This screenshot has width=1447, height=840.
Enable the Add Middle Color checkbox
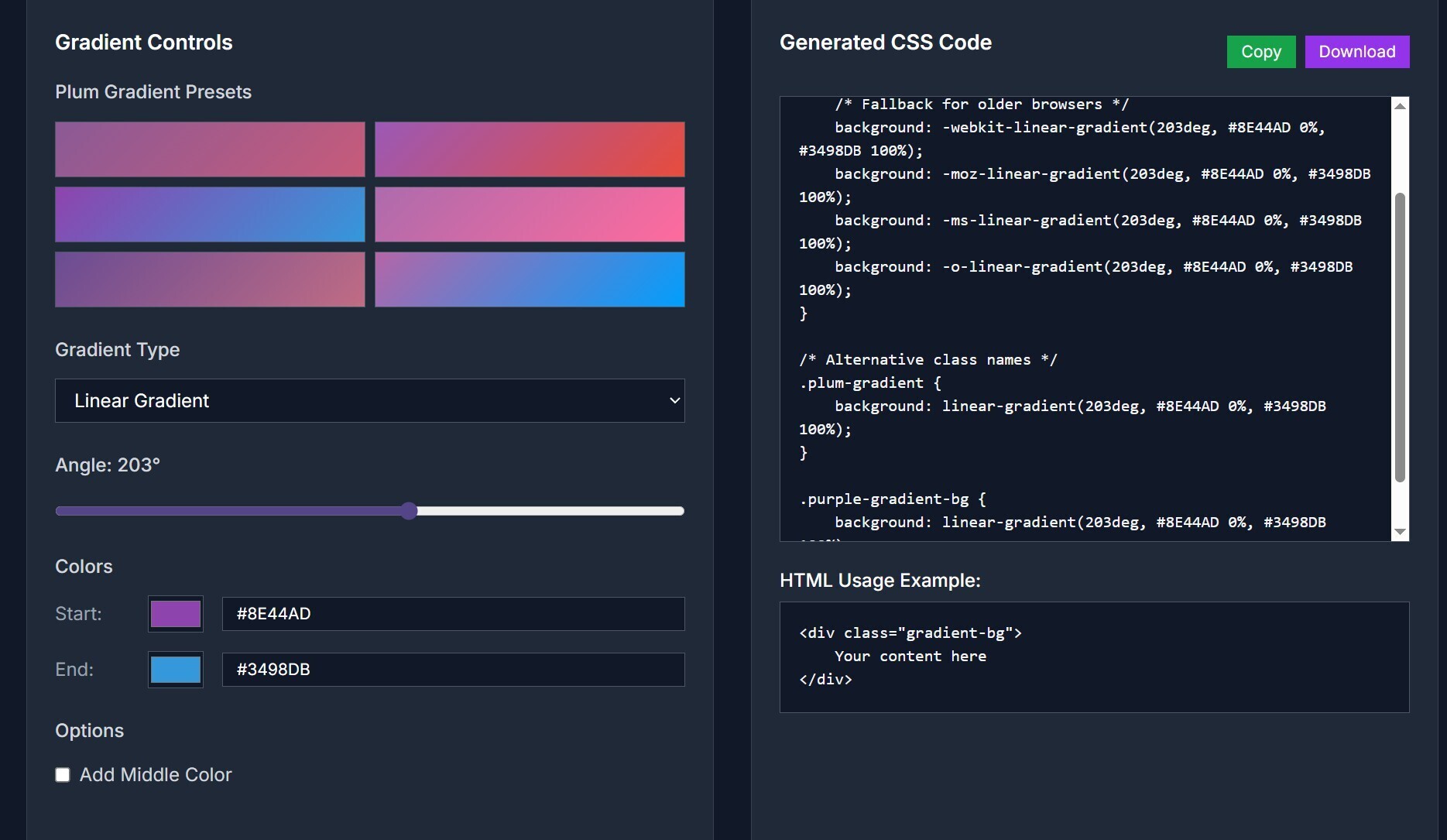63,775
